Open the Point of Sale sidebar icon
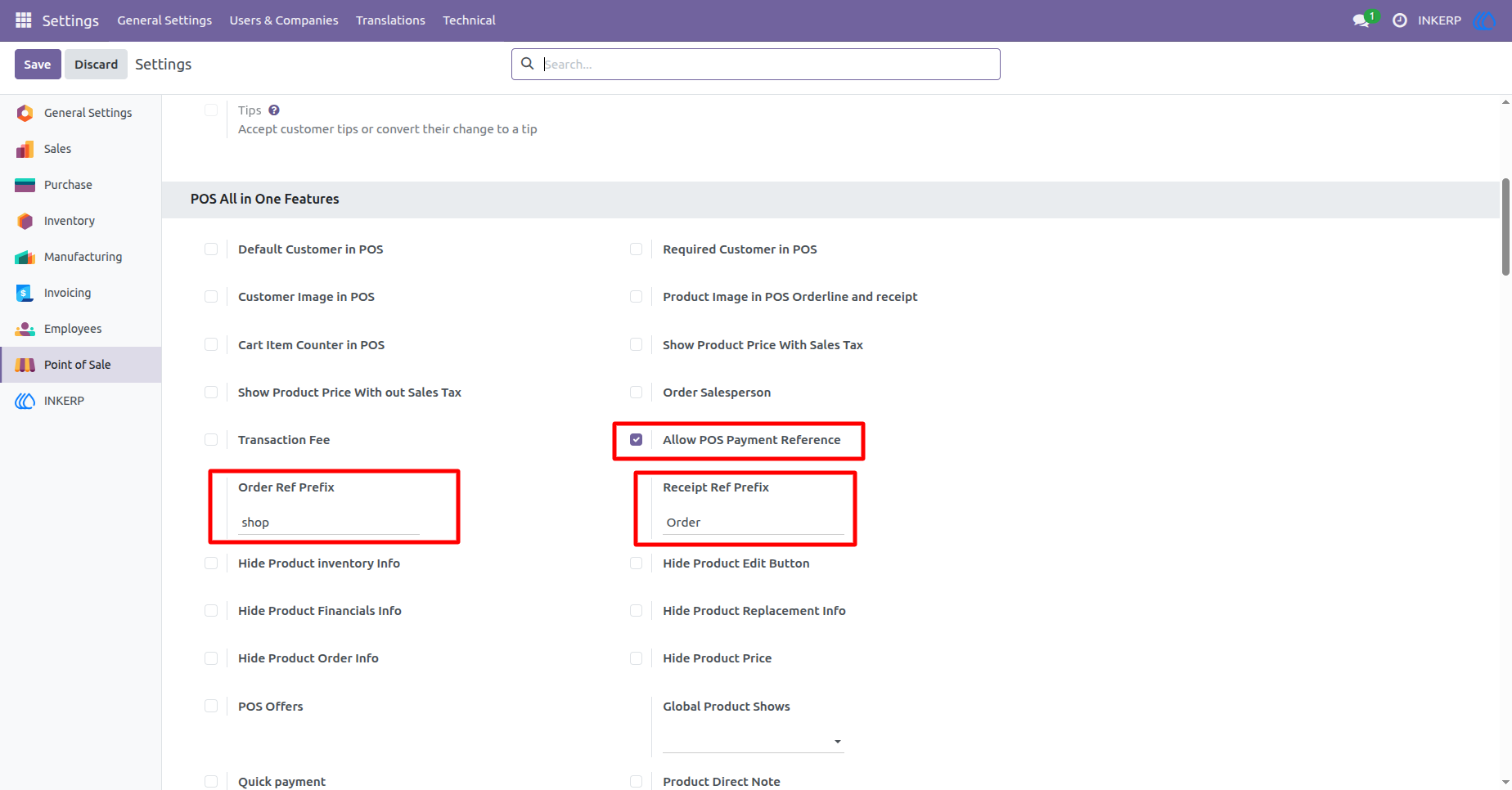Image resolution: width=1512 pixels, height=790 pixels. pyautogui.click(x=25, y=365)
